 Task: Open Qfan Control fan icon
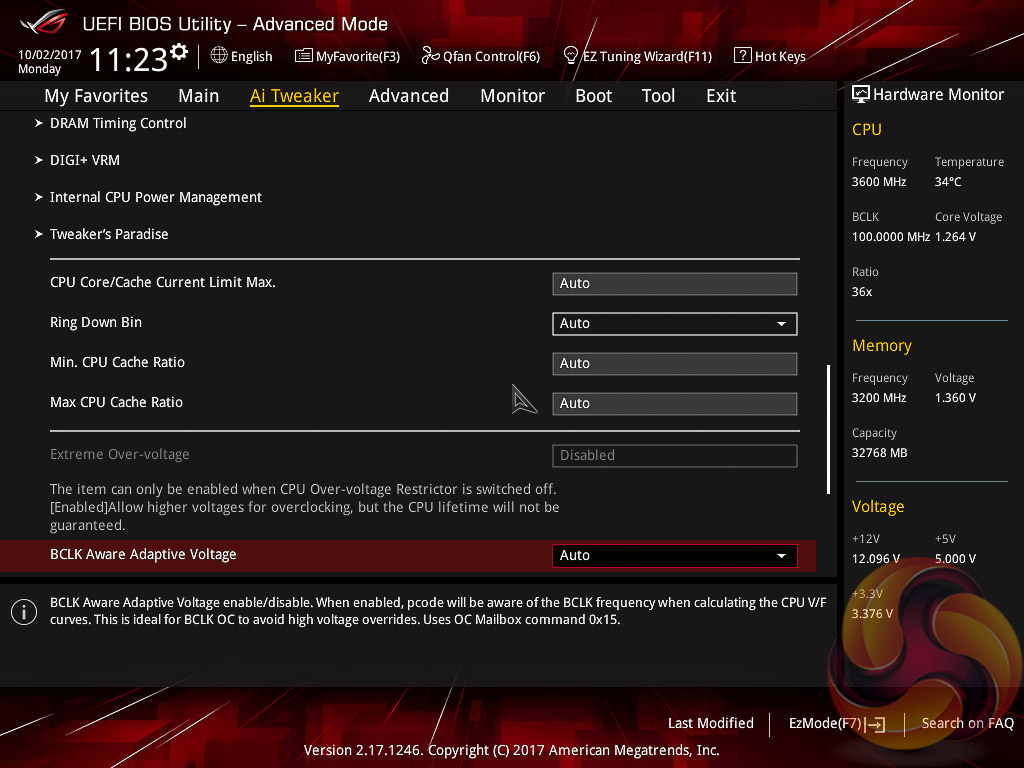point(431,56)
